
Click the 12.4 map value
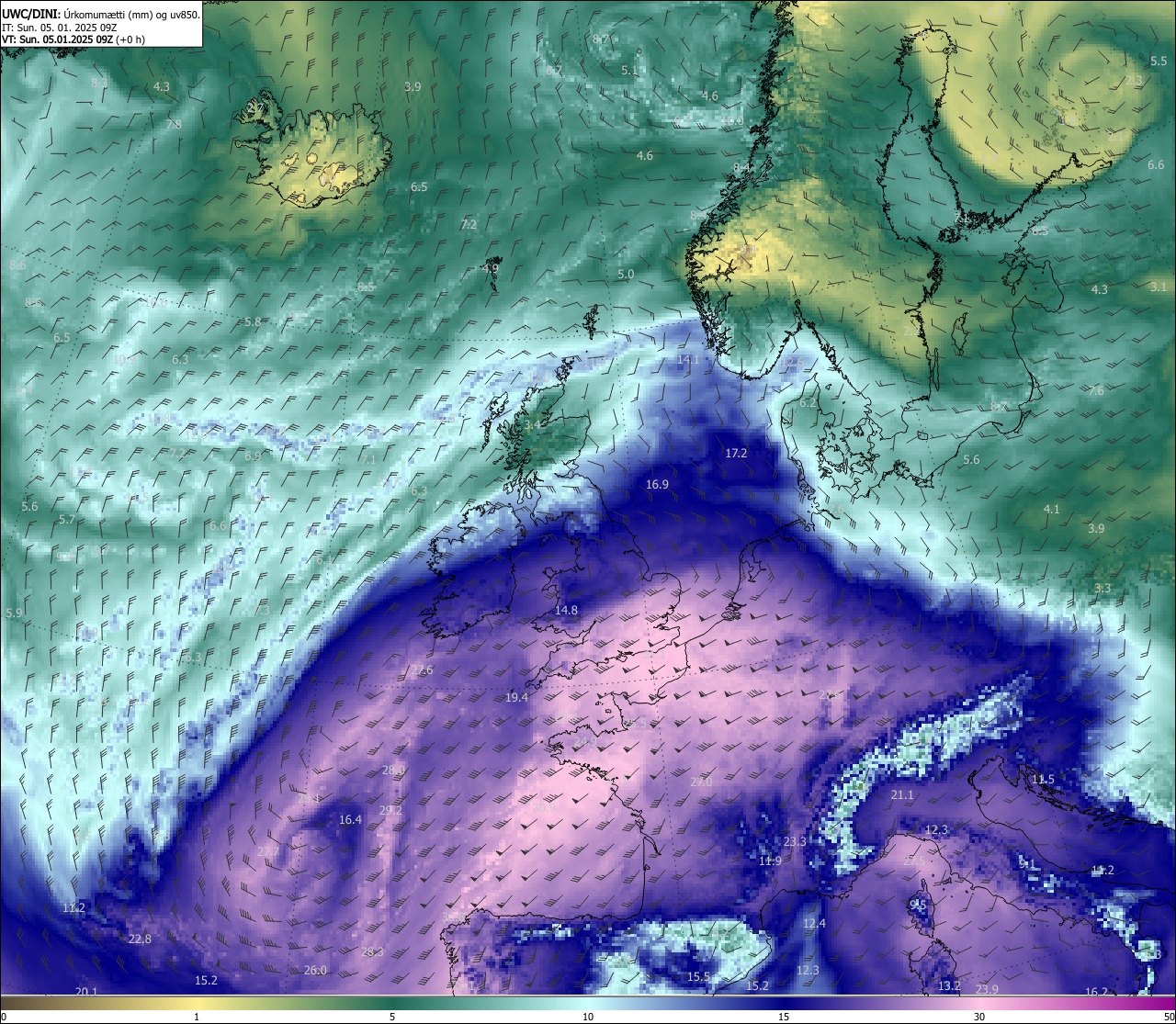(814, 923)
